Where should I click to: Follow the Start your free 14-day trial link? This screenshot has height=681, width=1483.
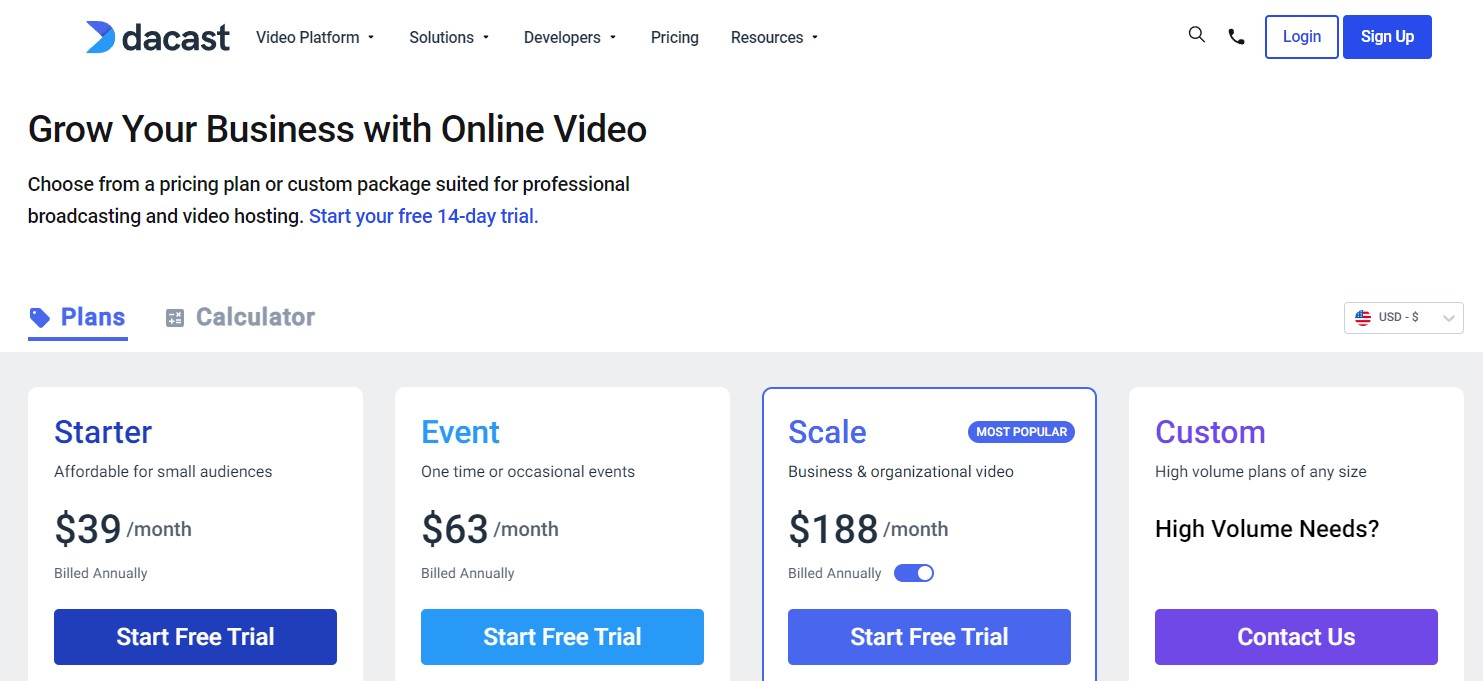click(424, 216)
